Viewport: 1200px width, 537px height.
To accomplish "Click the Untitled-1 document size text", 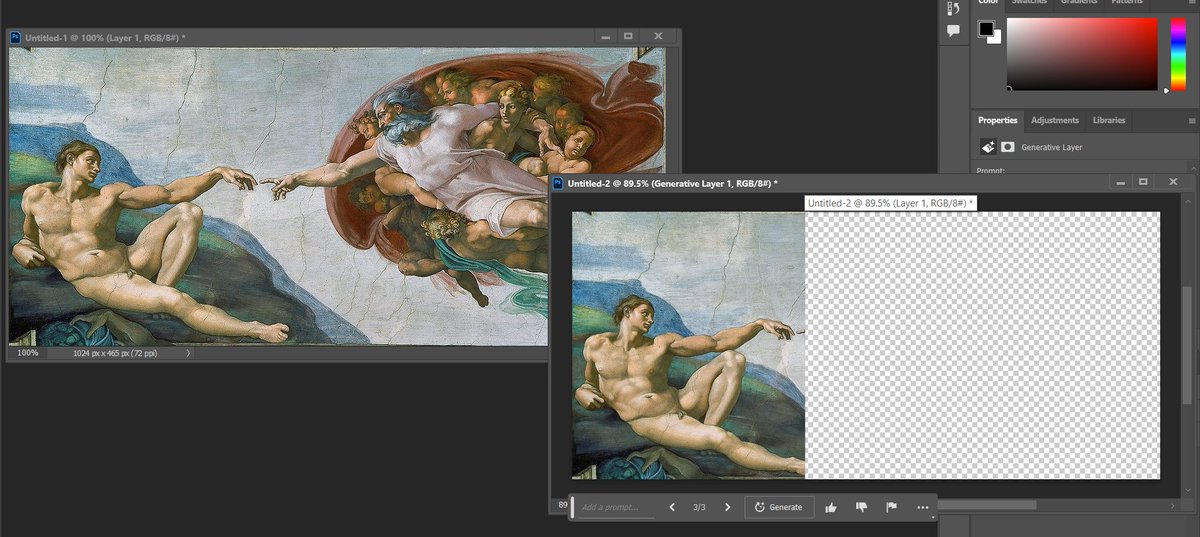I will point(116,353).
